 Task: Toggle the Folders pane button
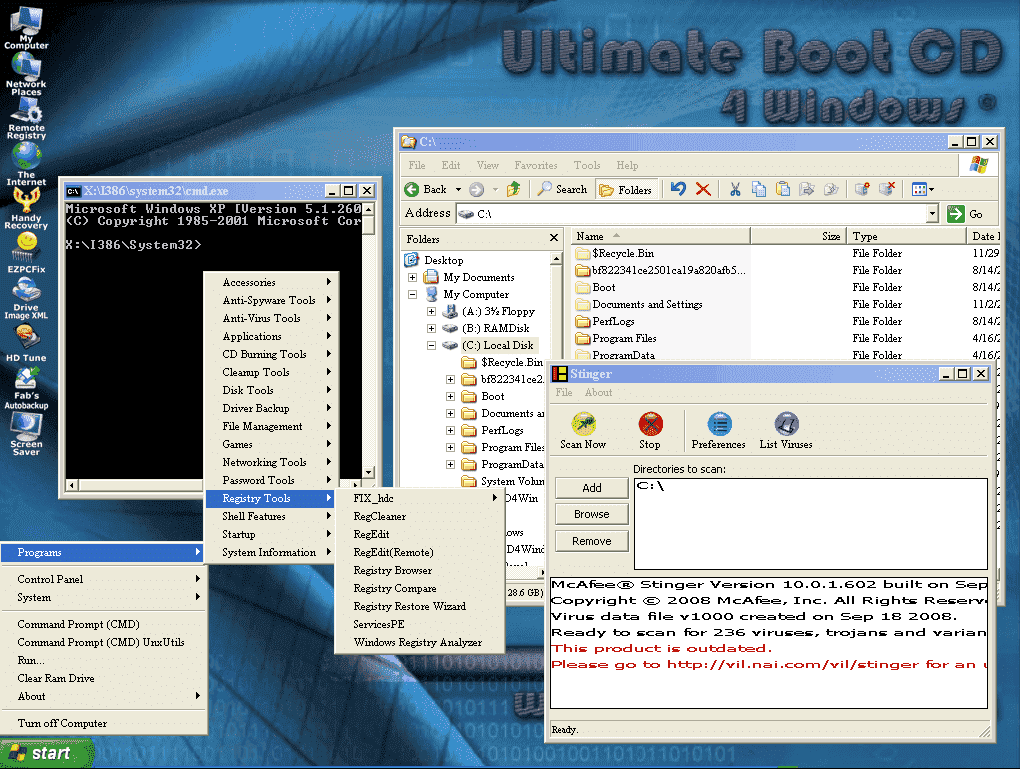(x=626, y=189)
